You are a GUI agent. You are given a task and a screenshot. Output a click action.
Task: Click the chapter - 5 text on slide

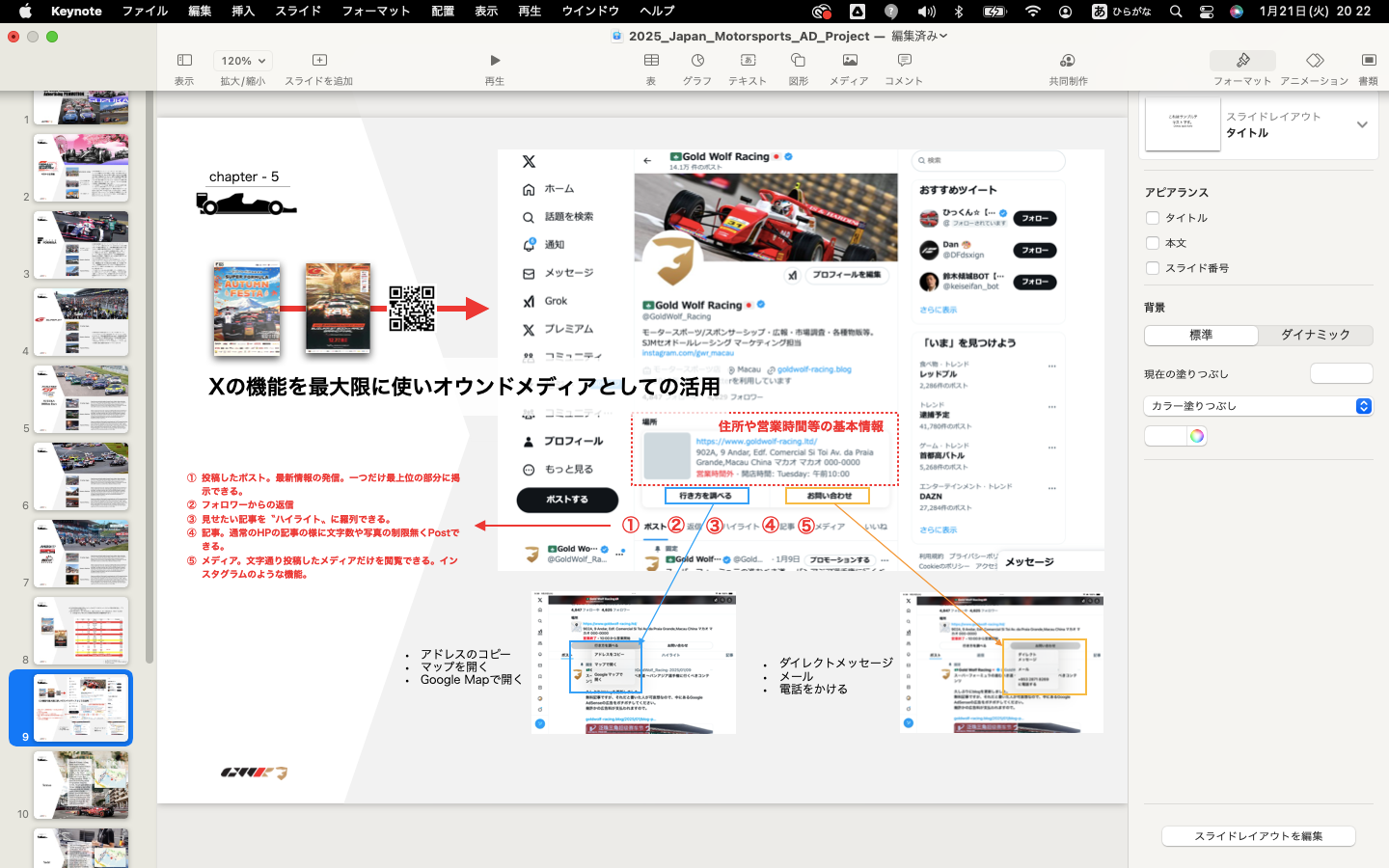pyautogui.click(x=244, y=176)
